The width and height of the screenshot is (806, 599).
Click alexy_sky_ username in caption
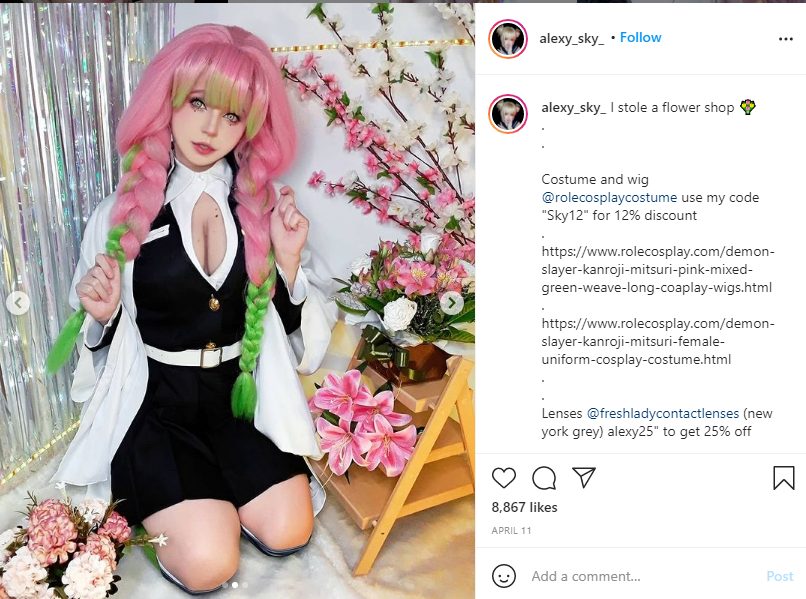[x=574, y=107]
